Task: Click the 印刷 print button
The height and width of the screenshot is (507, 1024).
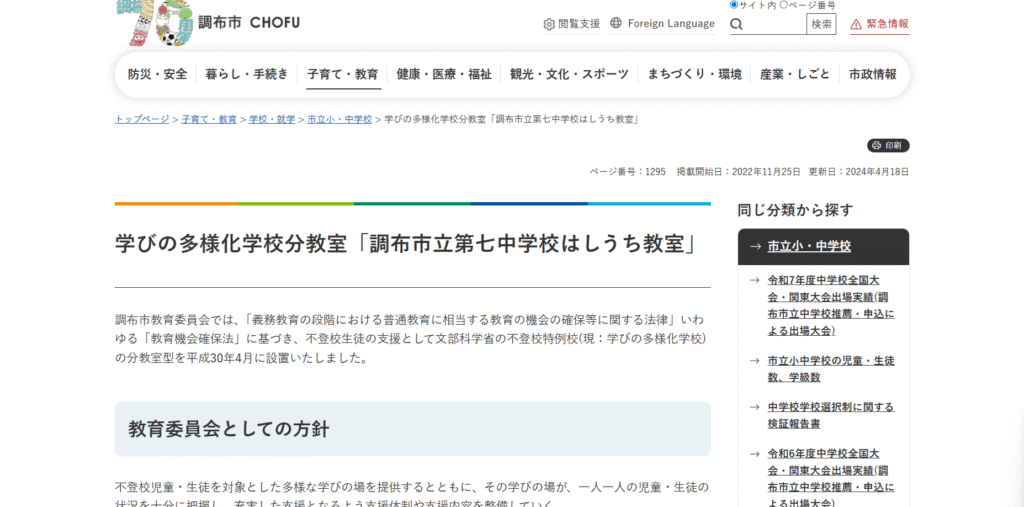Action: (x=888, y=146)
